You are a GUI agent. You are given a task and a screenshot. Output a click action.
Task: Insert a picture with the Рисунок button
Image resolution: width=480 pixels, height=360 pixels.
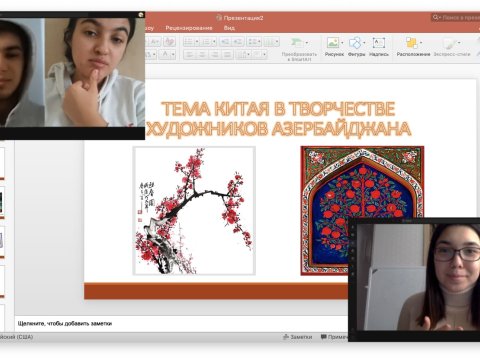(x=334, y=47)
